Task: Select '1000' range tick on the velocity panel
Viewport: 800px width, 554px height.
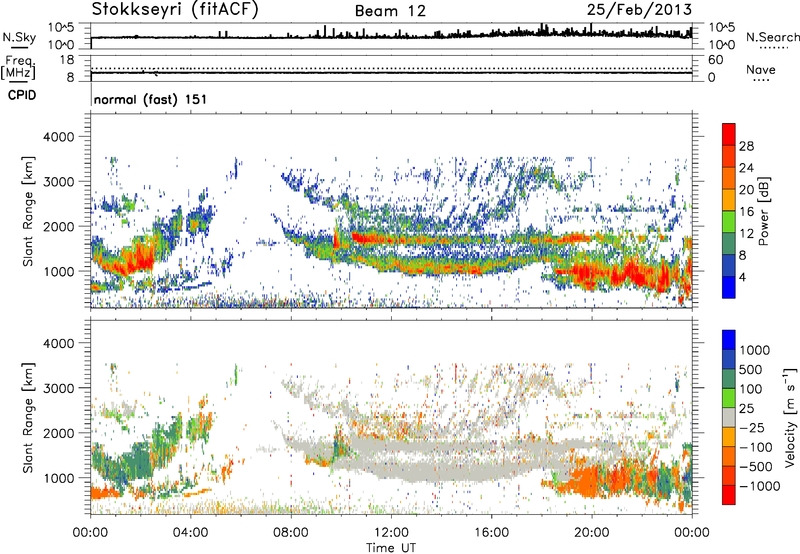Action: (x=58, y=478)
